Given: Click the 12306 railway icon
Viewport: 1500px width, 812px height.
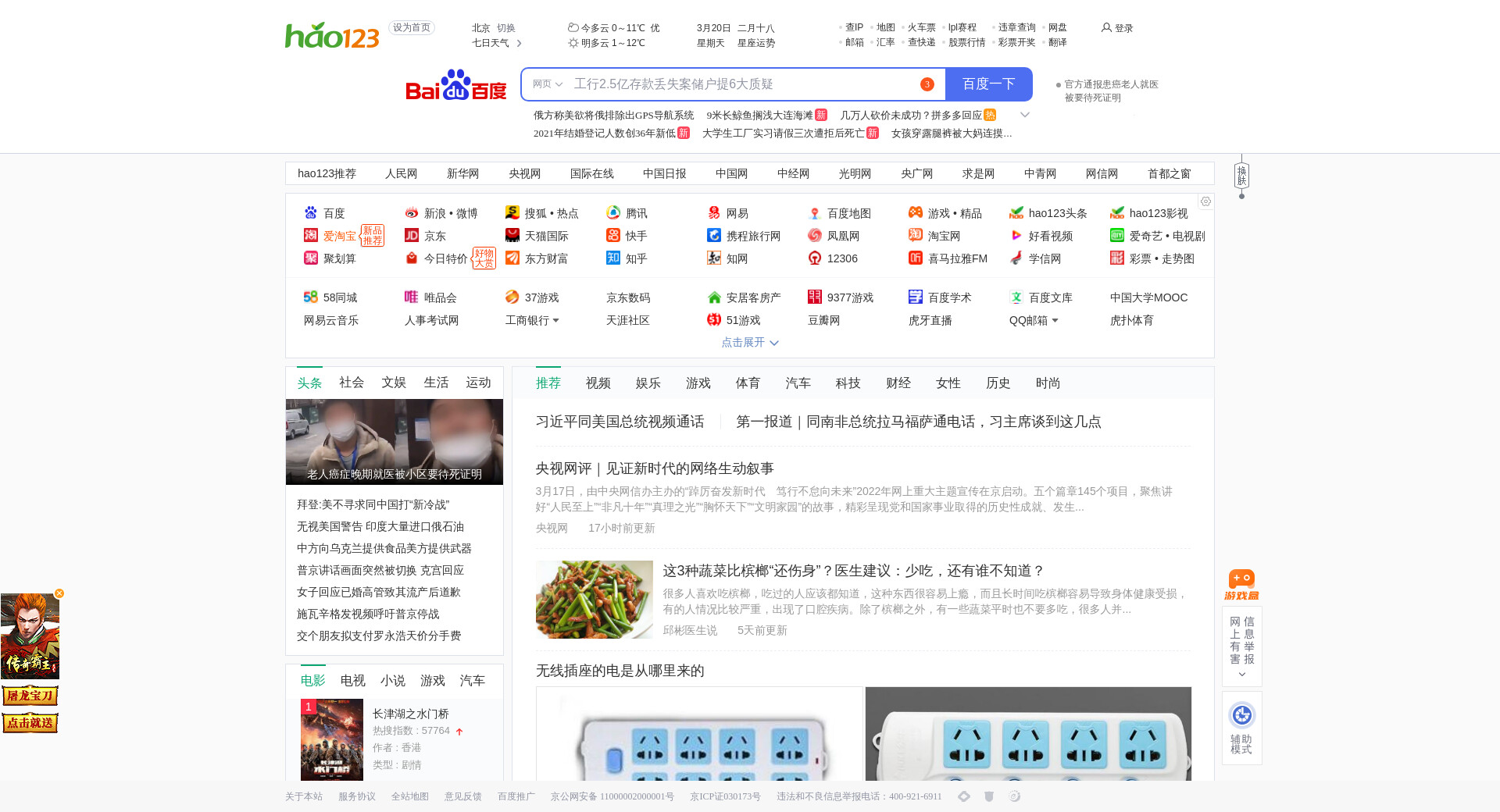Looking at the screenshot, I should (x=814, y=258).
